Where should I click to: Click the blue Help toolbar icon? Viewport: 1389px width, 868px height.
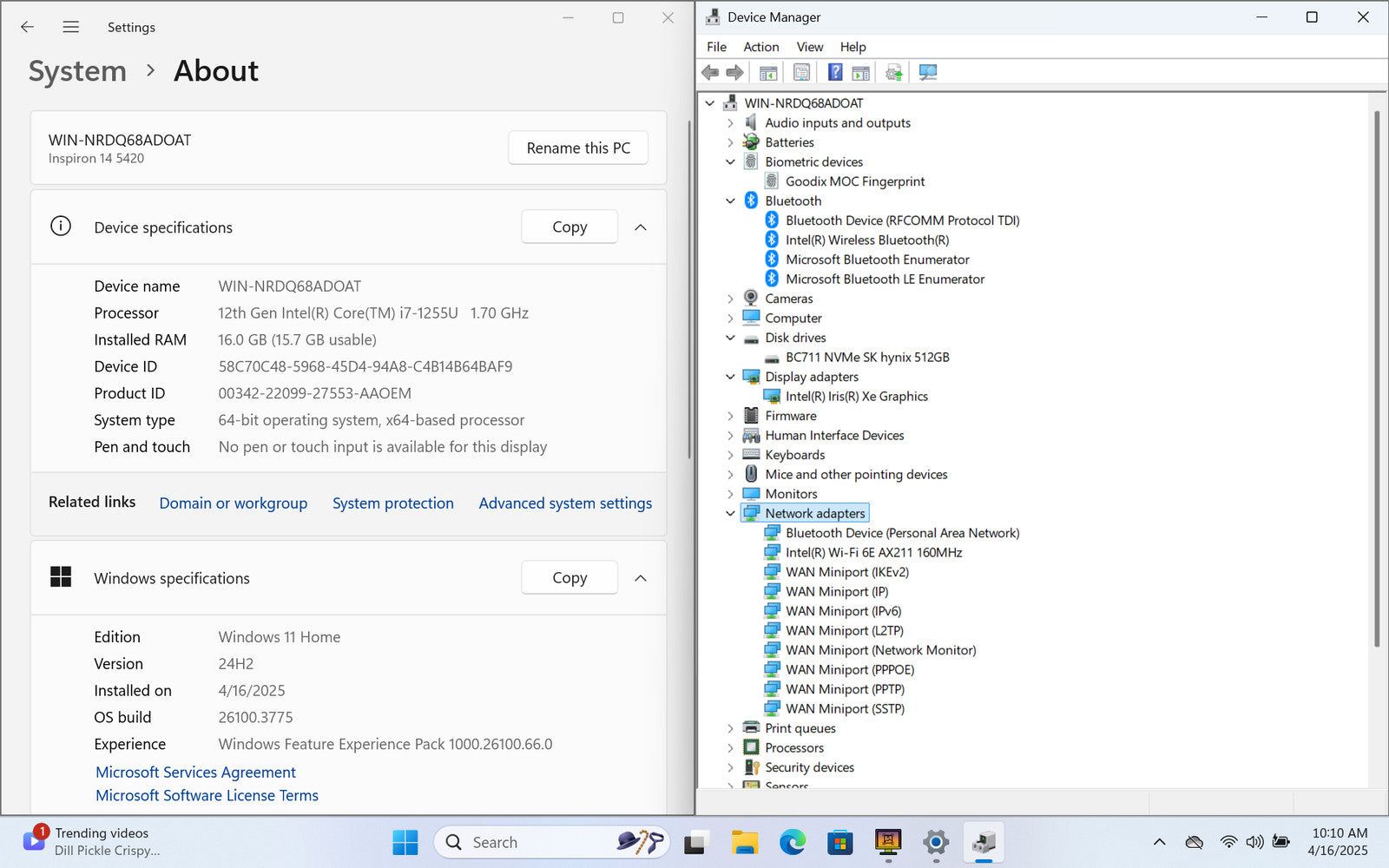tap(835, 72)
